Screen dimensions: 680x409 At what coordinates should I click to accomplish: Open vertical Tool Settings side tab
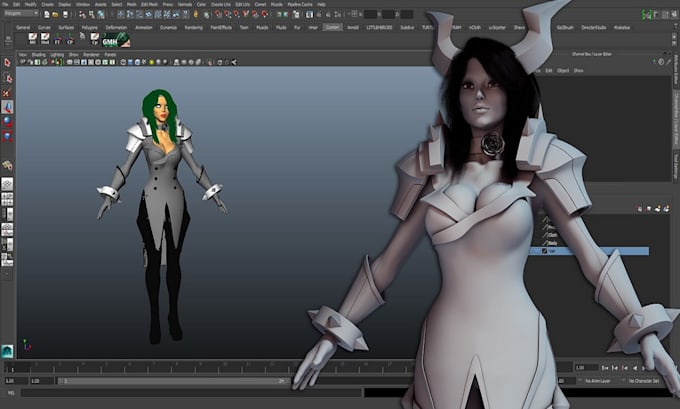(675, 166)
